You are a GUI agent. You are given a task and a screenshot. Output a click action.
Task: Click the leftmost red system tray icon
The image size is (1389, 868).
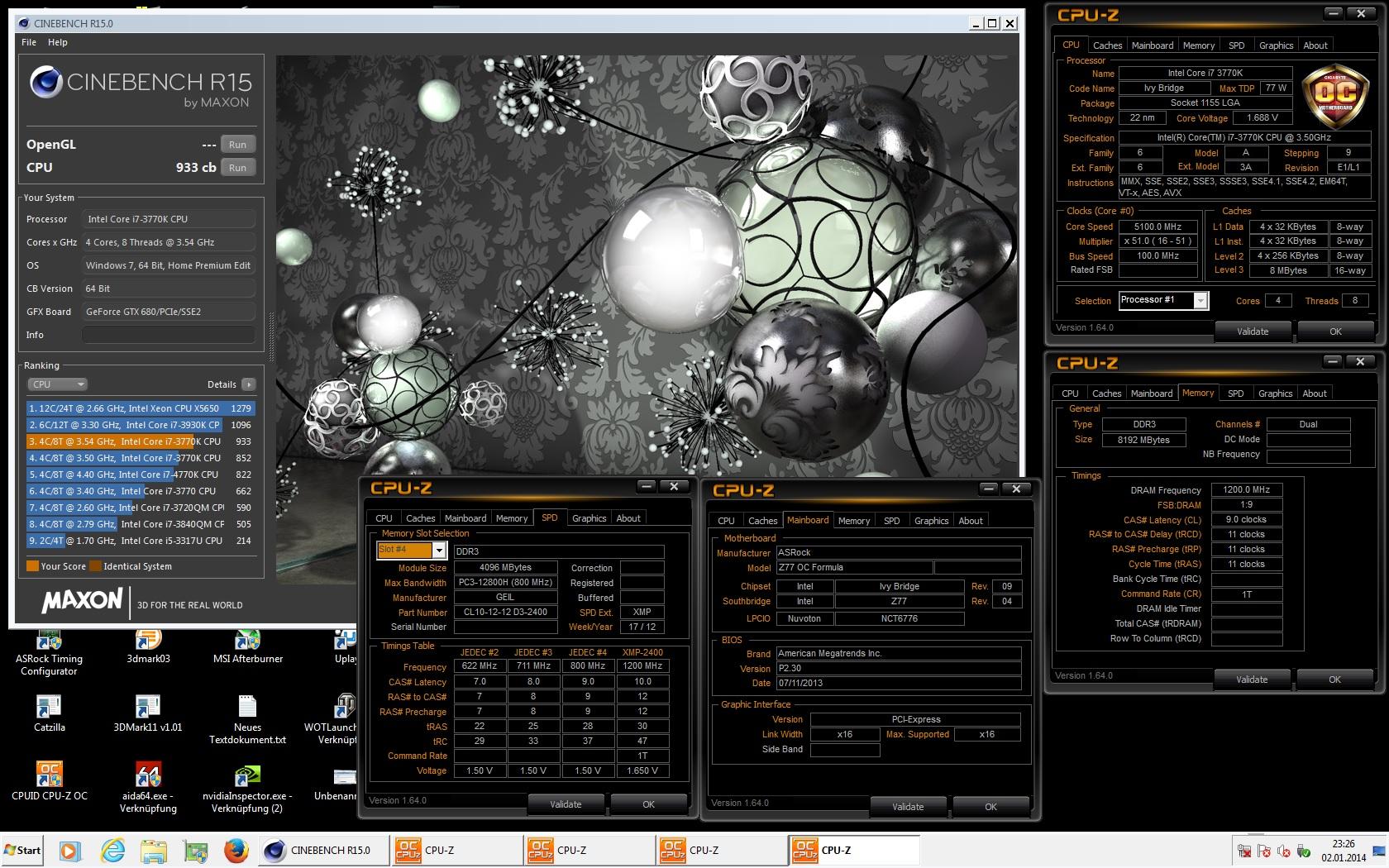pos(1243,851)
